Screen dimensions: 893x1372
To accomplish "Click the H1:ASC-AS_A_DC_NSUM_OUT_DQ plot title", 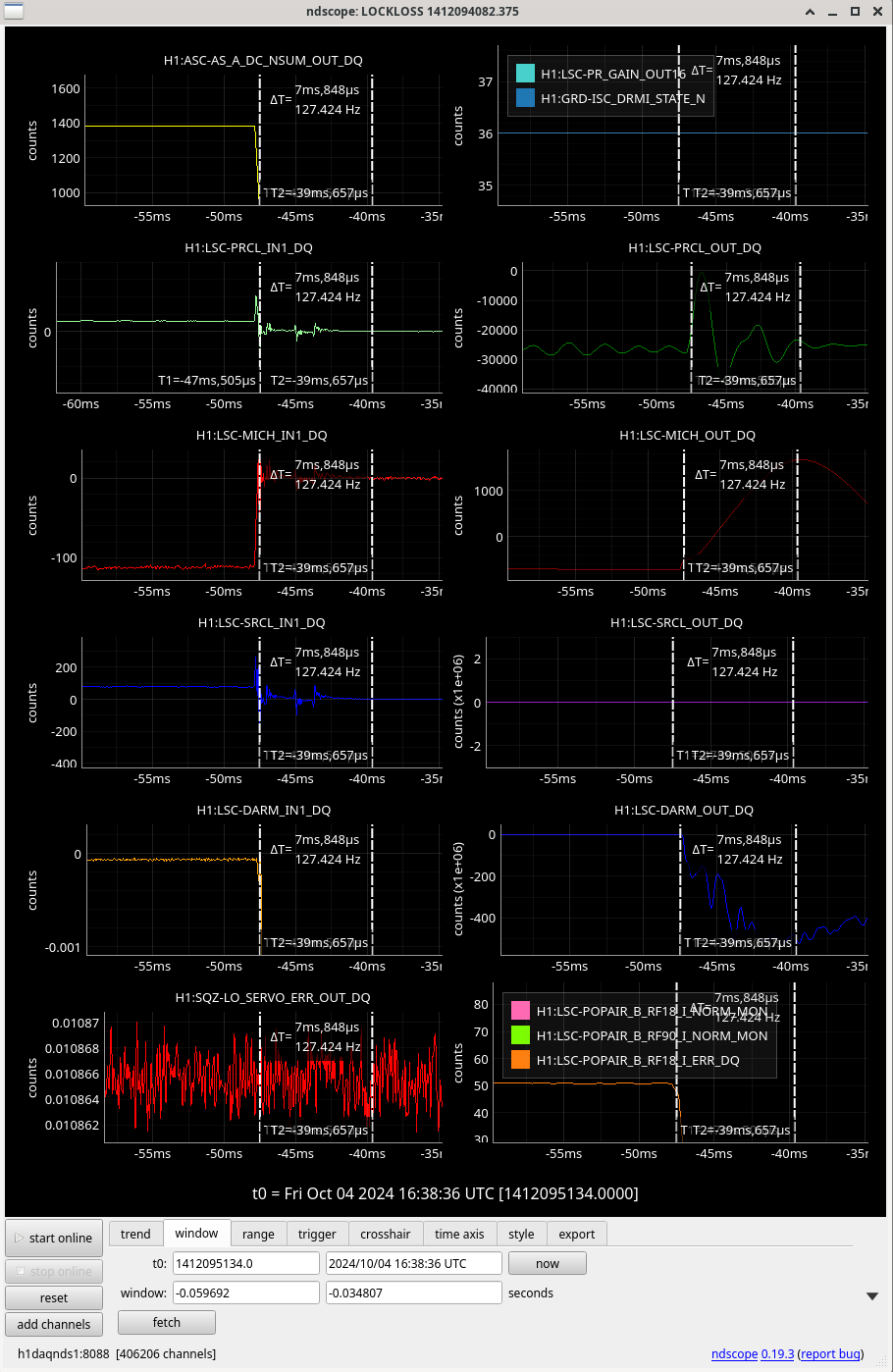I will (263, 60).
